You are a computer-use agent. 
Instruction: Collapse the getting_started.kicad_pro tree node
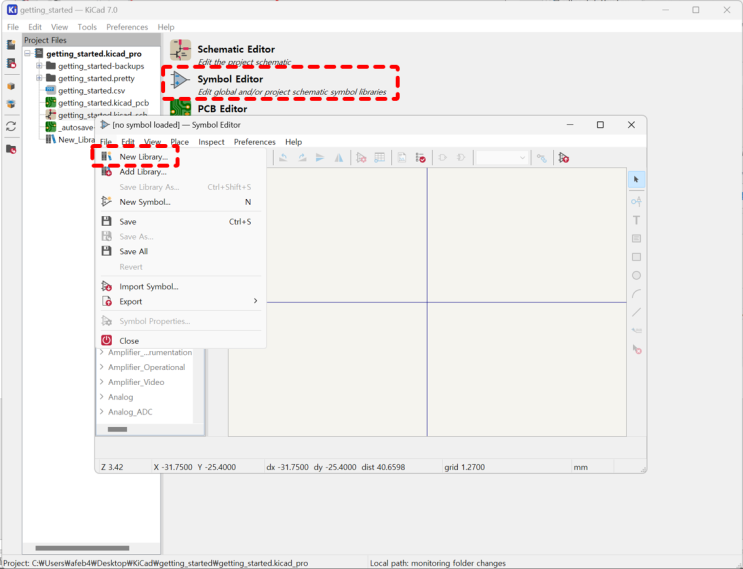point(28,54)
